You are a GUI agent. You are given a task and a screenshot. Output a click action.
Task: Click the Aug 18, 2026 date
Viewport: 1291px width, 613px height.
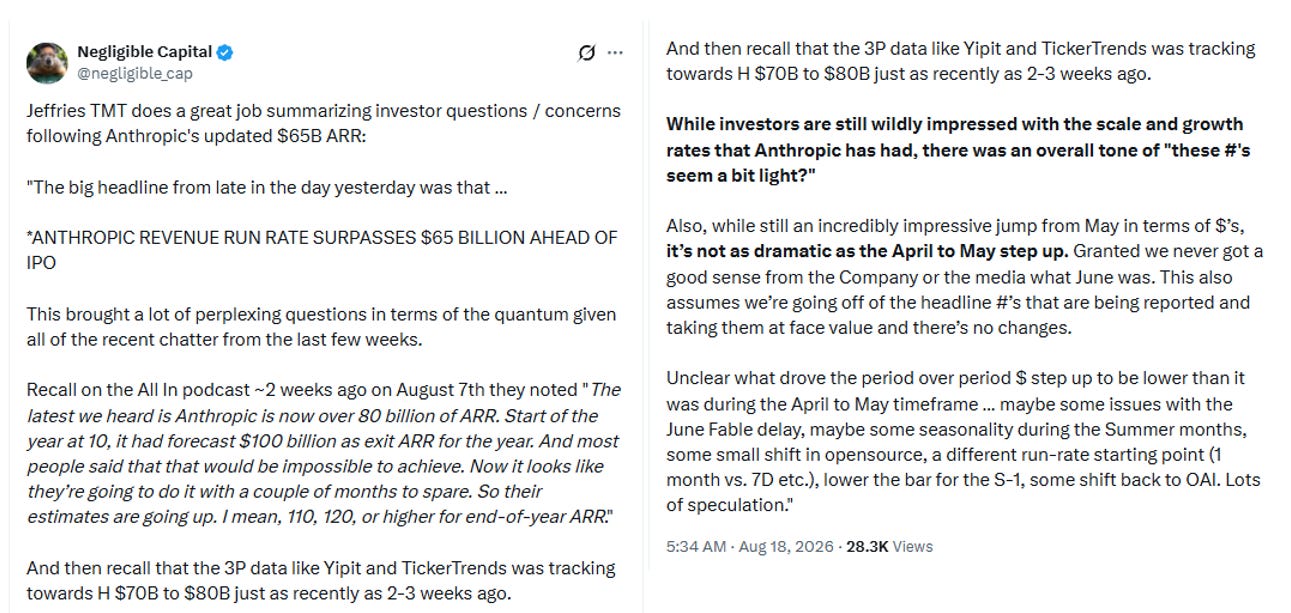775,546
